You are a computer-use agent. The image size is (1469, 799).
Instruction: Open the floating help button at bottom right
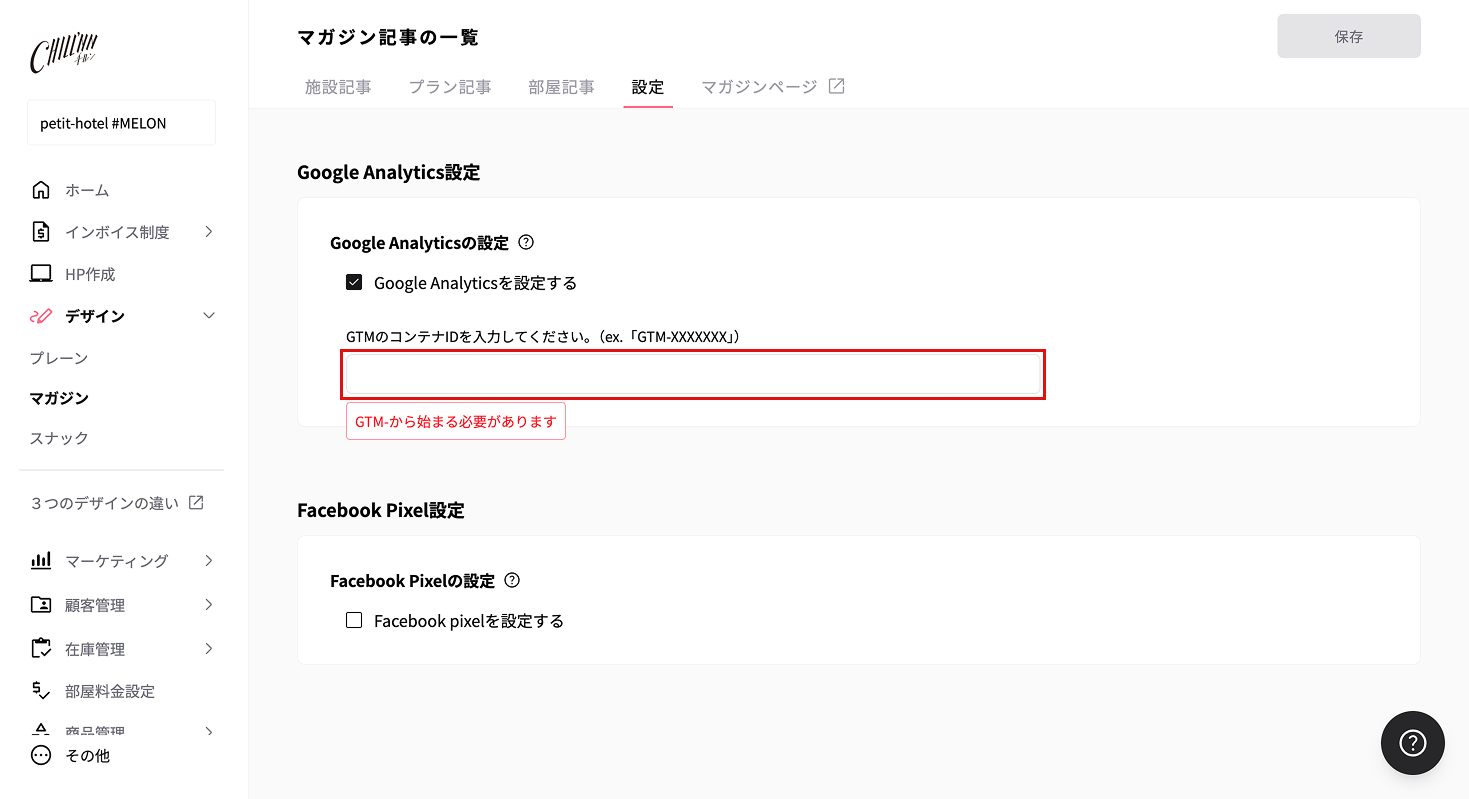coord(1412,743)
